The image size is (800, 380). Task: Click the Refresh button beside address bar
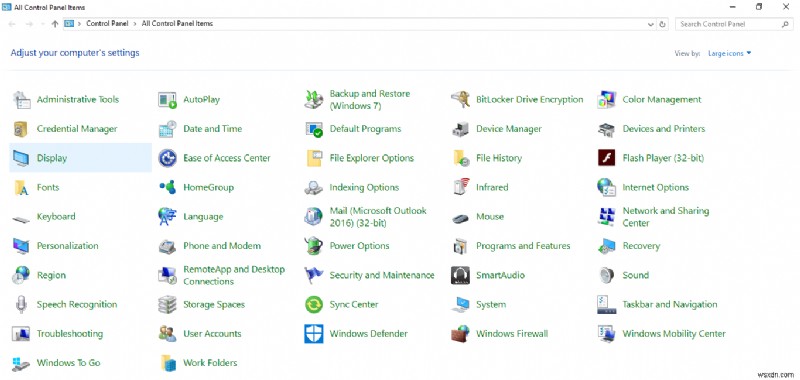[663, 24]
